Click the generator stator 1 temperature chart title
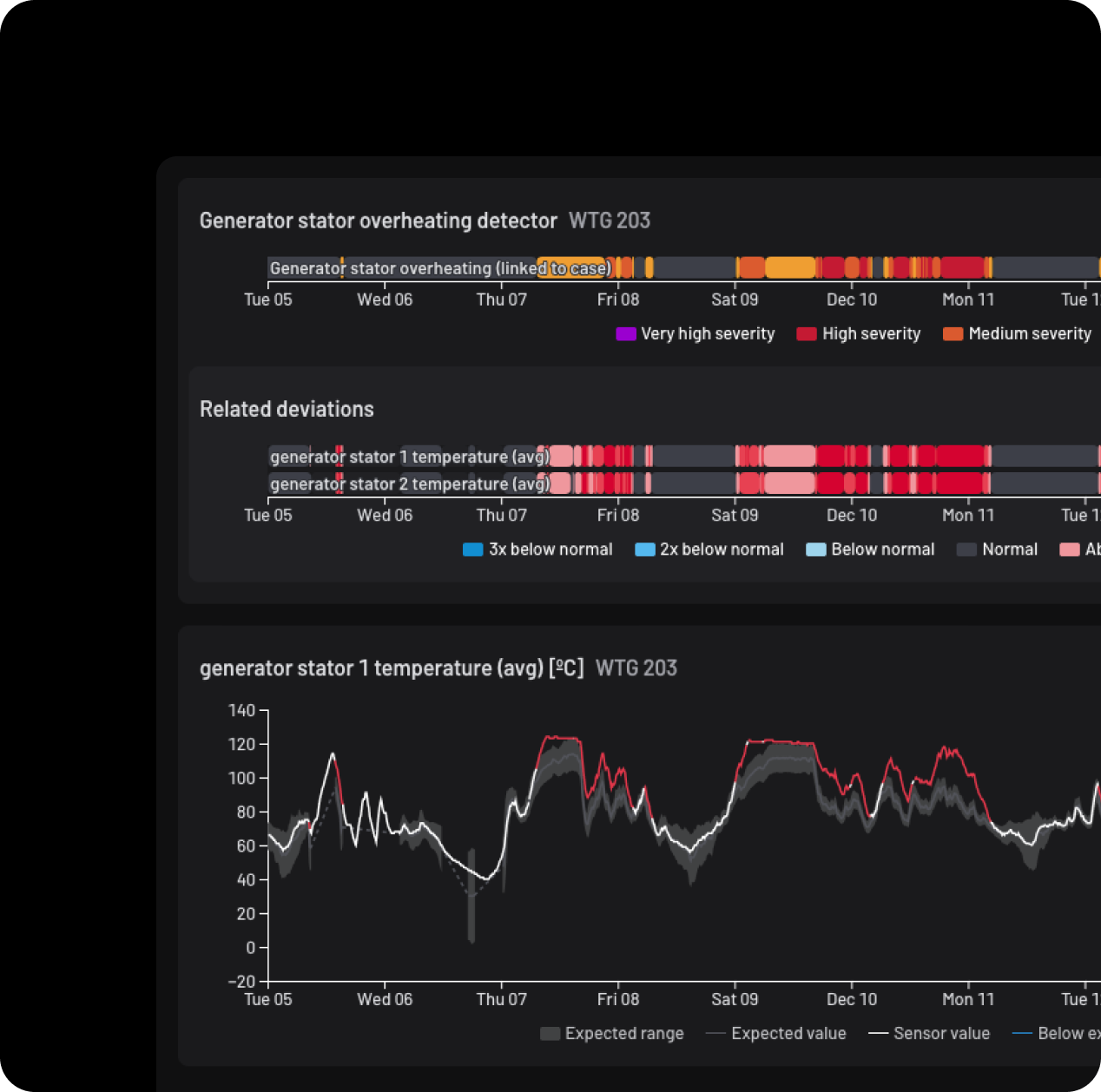Image resolution: width=1101 pixels, height=1092 pixels. pos(392,668)
